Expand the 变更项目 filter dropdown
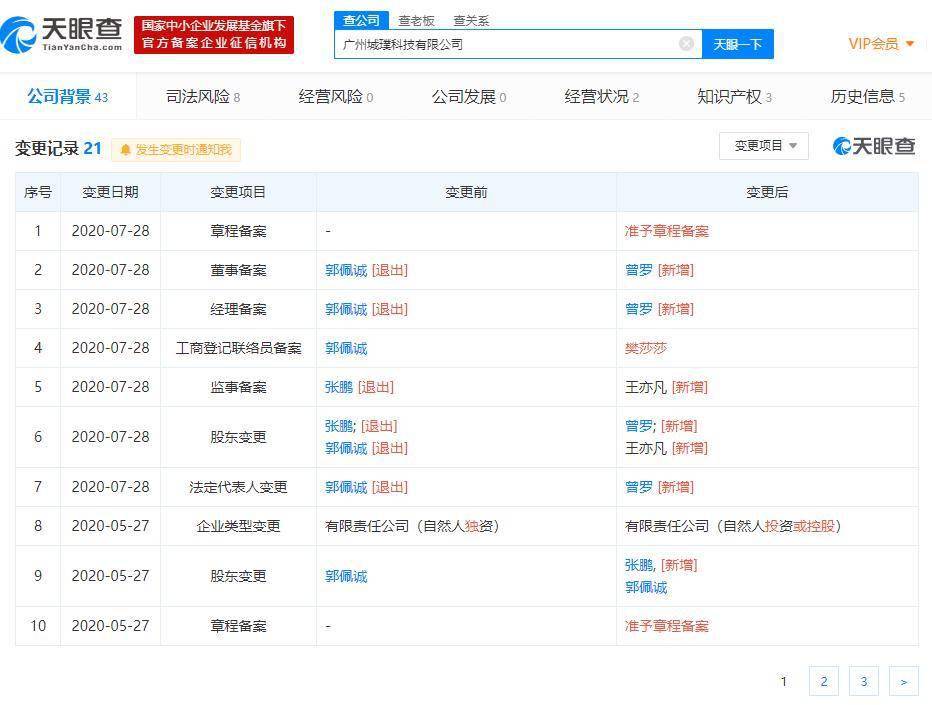The height and width of the screenshot is (705, 932). [x=764, y=146]
